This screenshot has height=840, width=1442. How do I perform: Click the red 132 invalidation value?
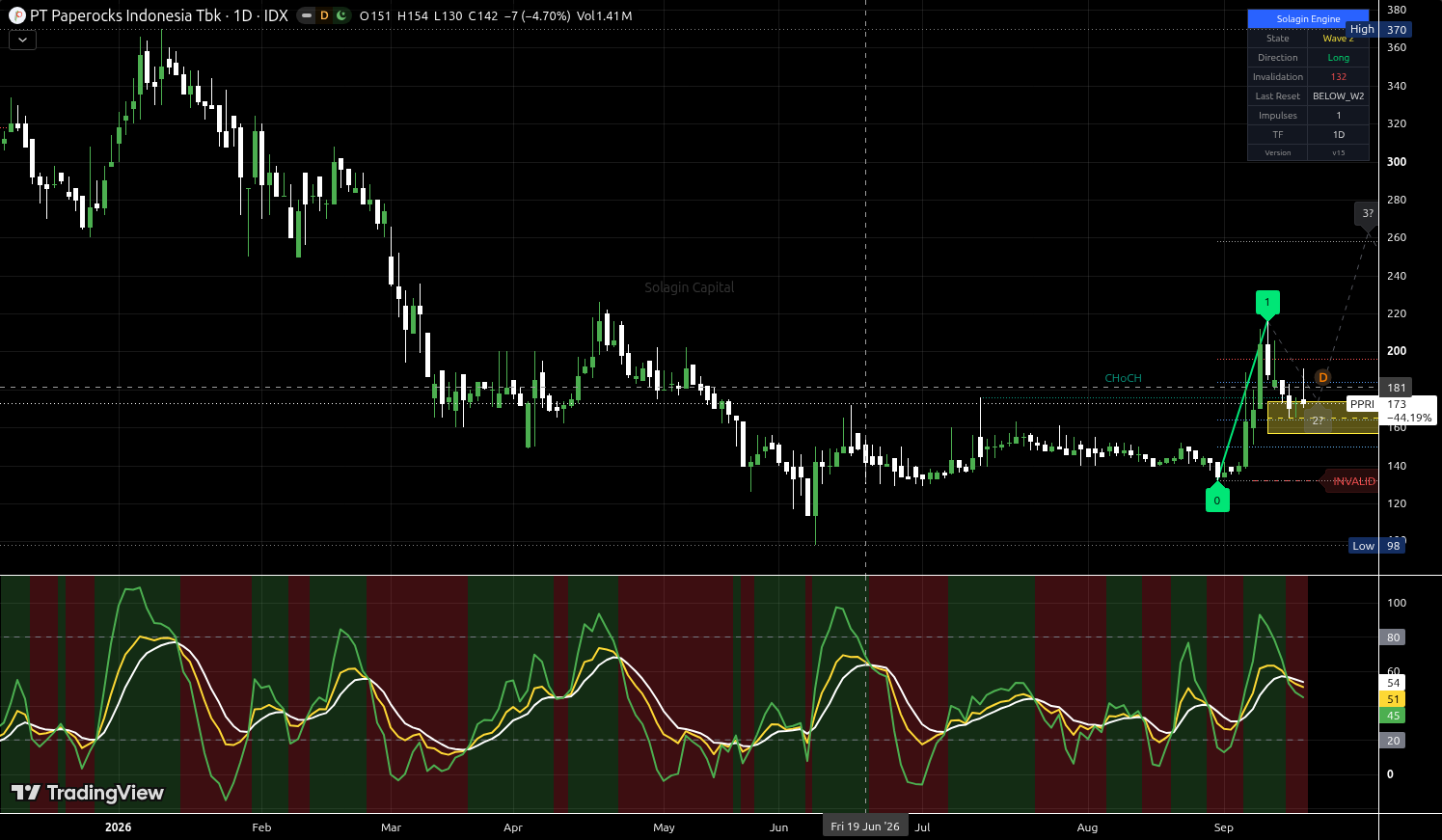[1338, 77]
